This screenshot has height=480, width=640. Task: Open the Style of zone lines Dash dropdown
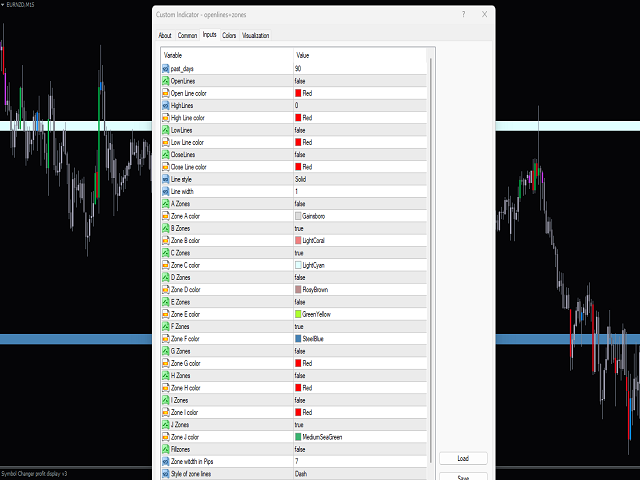(x=360, y=473)
